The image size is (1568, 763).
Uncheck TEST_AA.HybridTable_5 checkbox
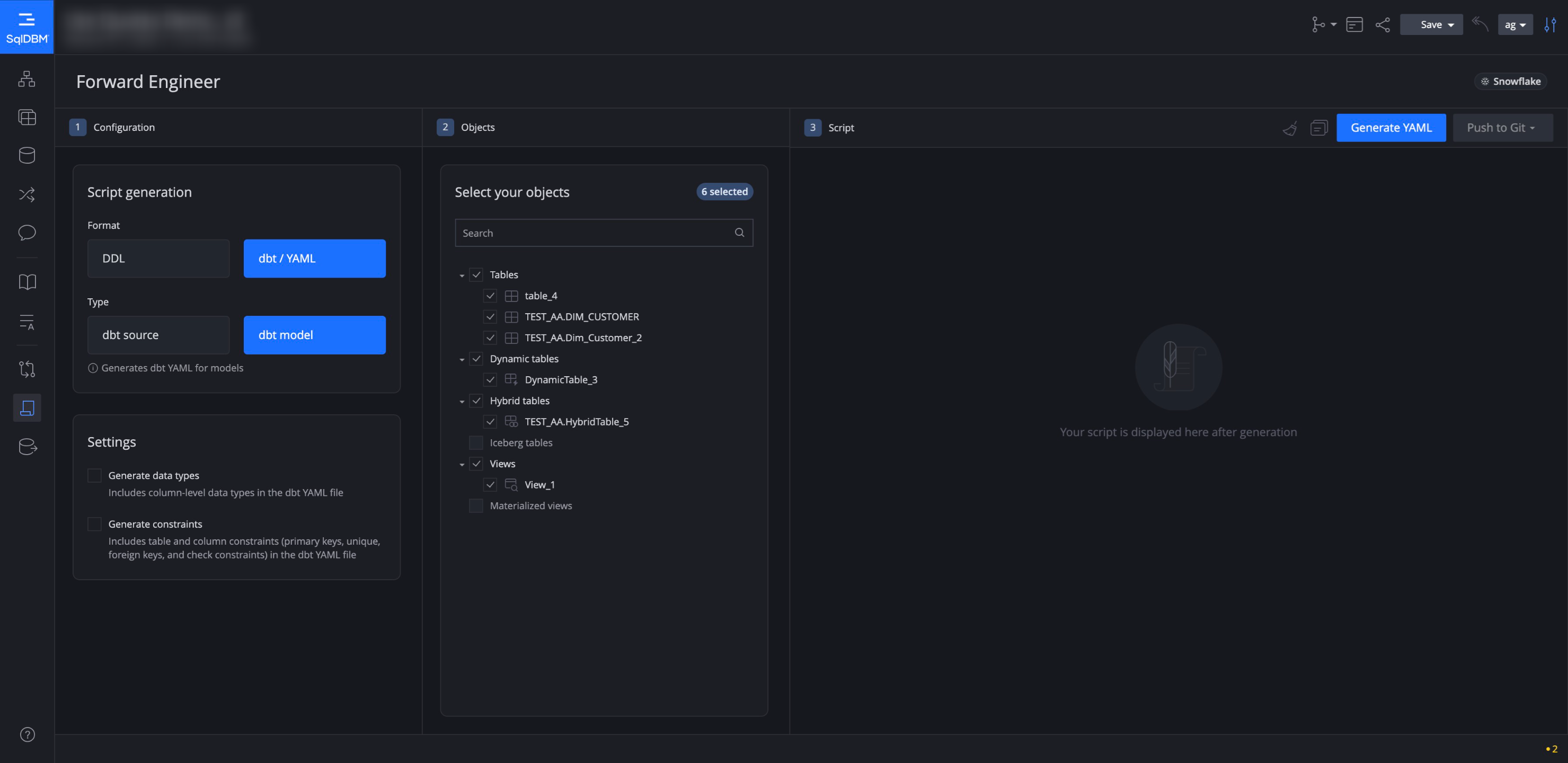pos(490,422)
